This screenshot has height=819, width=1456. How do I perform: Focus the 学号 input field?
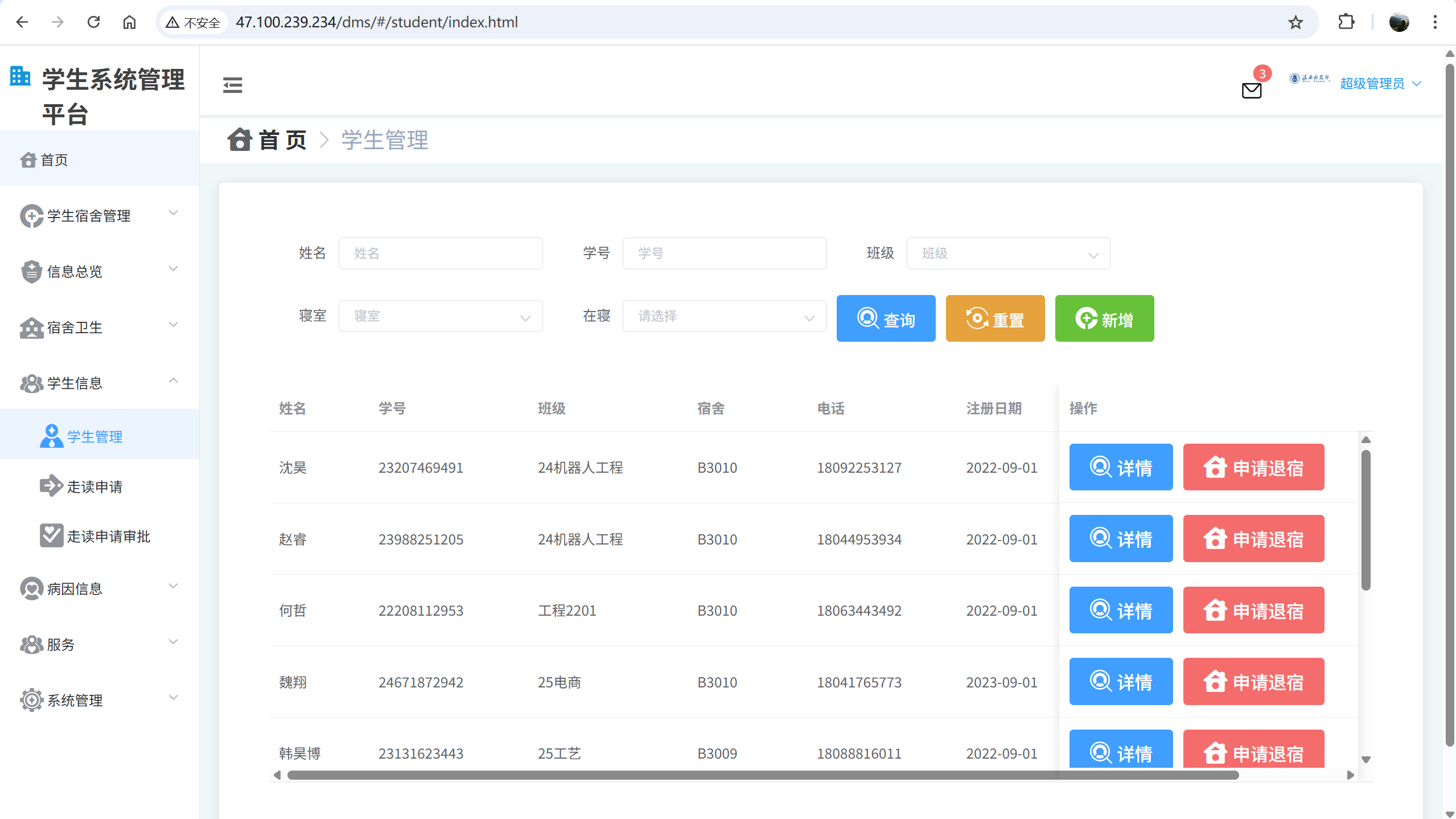(724, 253)
